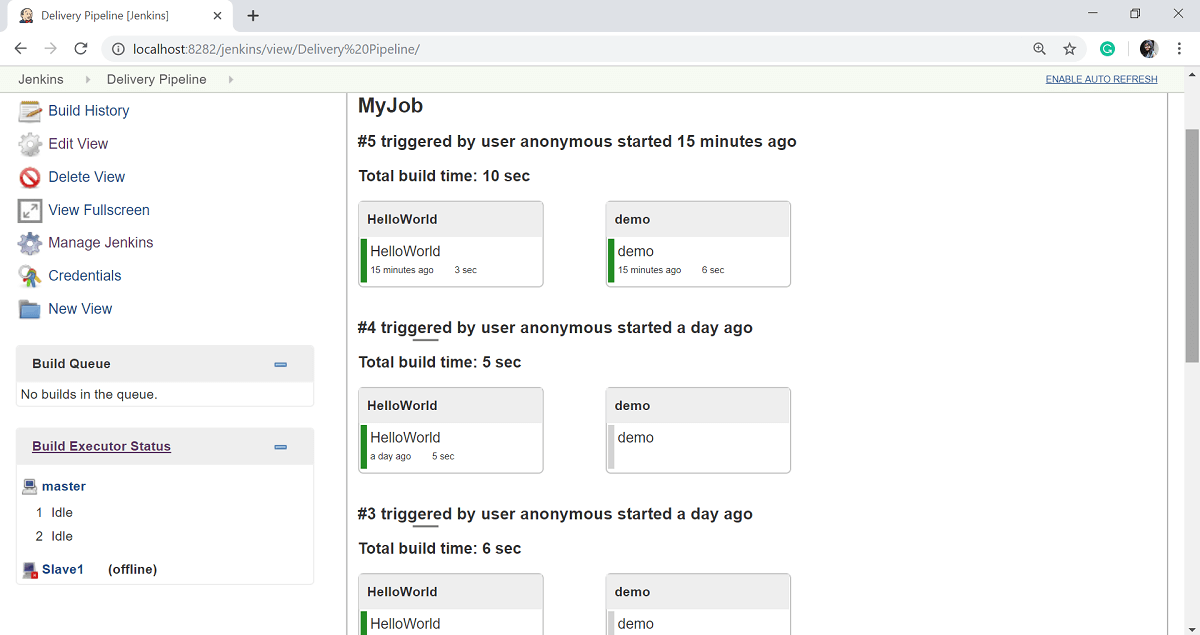Open a new browser tab
1200x635 pixels.
pyautogui.click(x=253, y=16)
